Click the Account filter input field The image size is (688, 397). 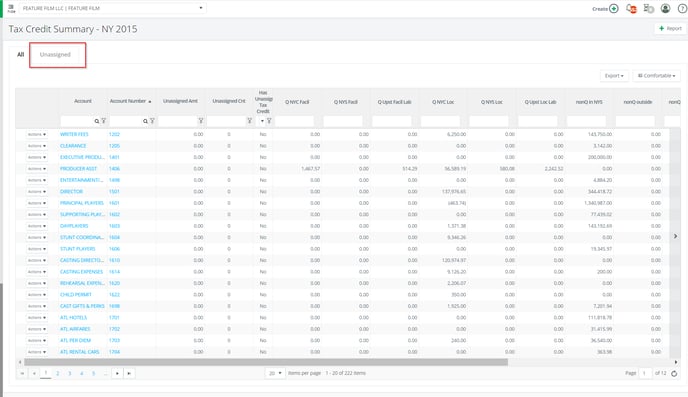[x=76, y=121]
